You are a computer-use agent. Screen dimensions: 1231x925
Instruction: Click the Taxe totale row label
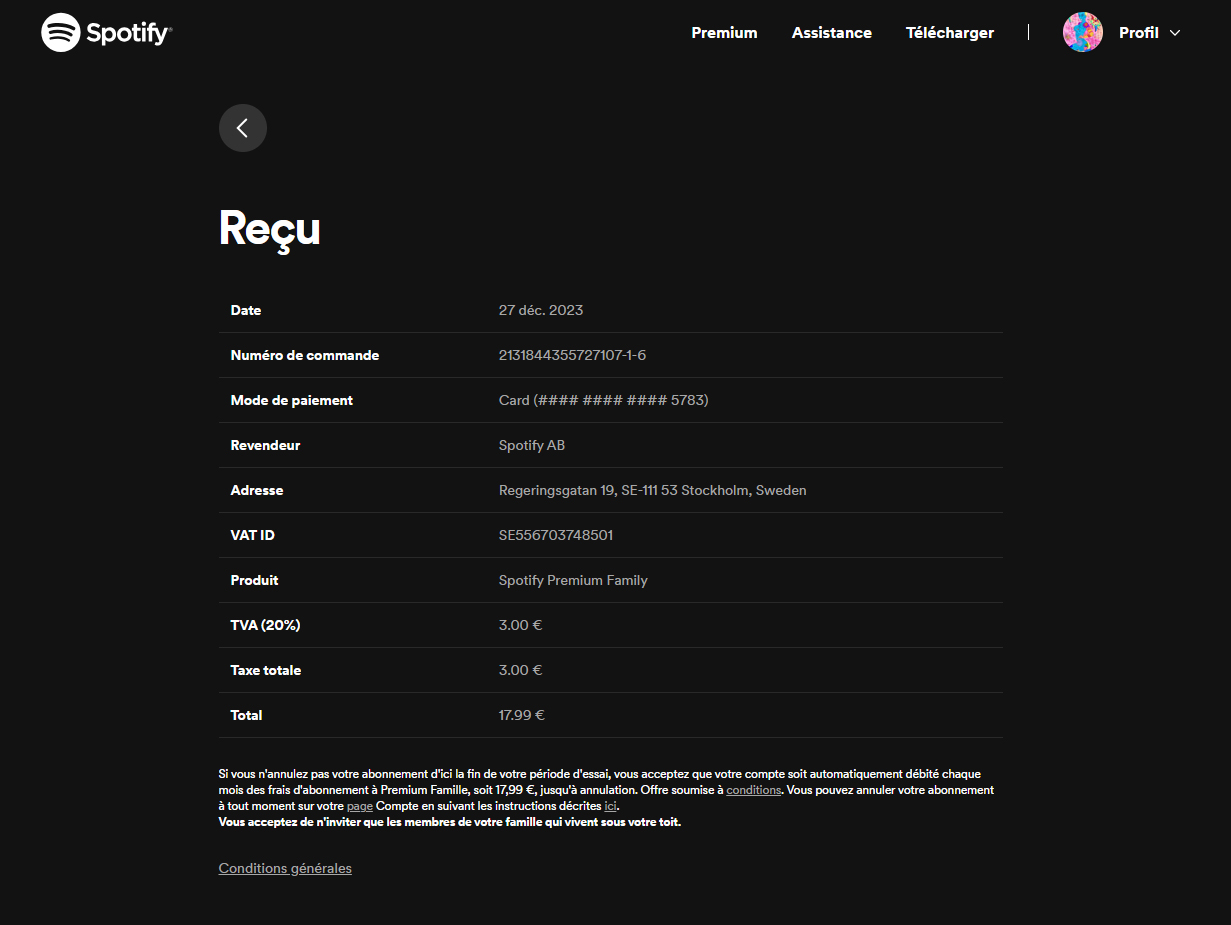[266, 670]
